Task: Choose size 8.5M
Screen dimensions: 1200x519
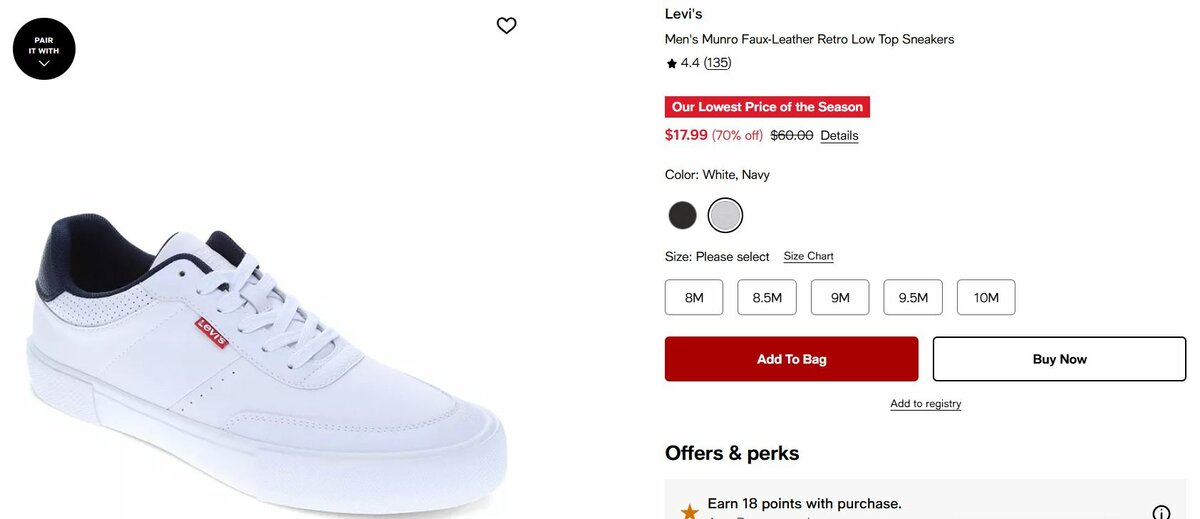Action: [x=767, y=298]
